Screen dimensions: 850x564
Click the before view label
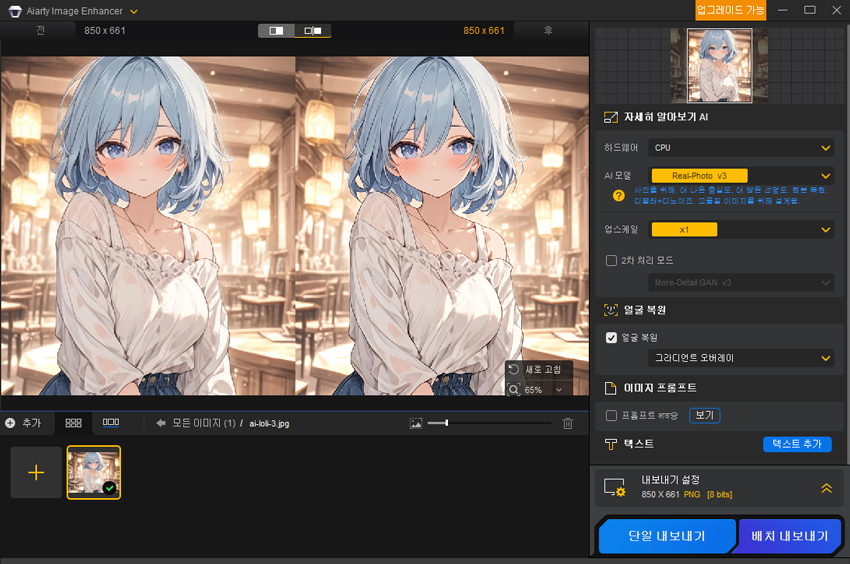point(41,30)
